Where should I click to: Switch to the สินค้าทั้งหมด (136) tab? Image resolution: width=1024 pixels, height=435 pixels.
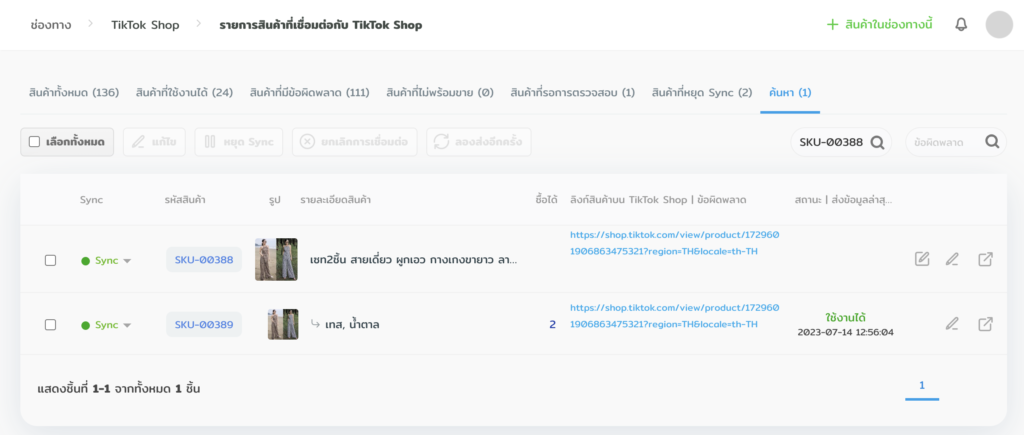click(74, 93)
